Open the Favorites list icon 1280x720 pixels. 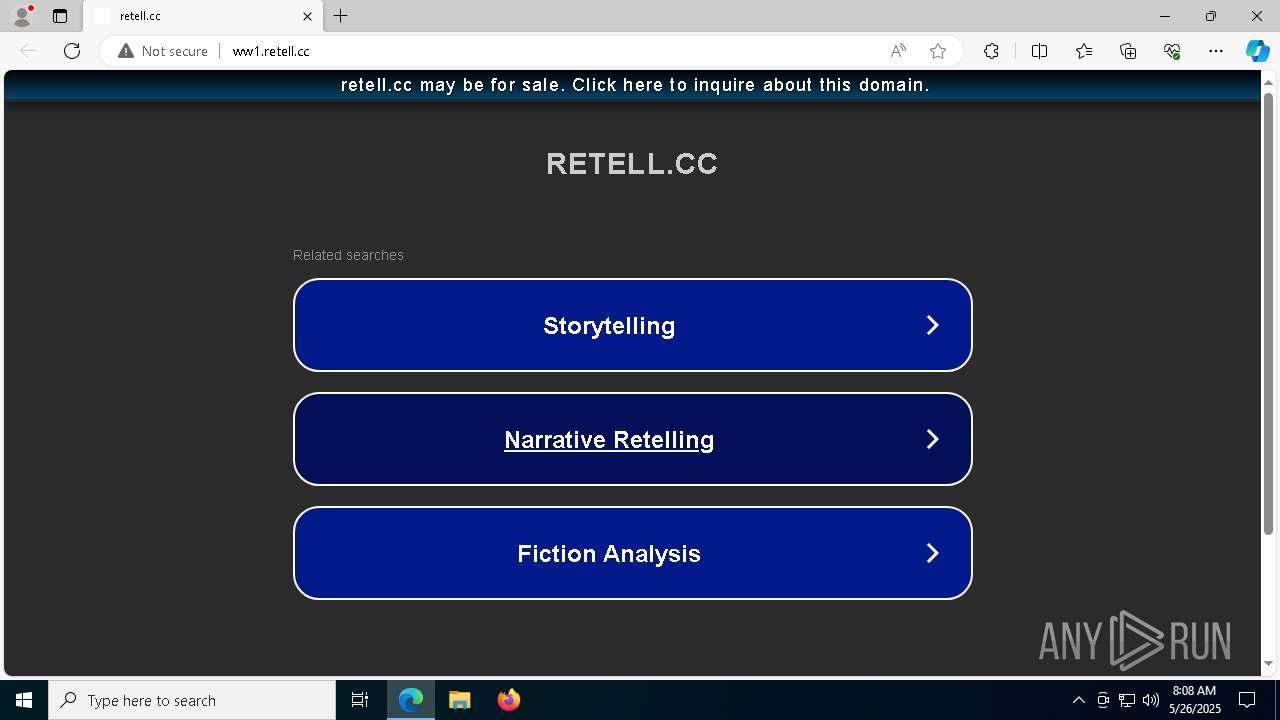(x=1084, y=51)
